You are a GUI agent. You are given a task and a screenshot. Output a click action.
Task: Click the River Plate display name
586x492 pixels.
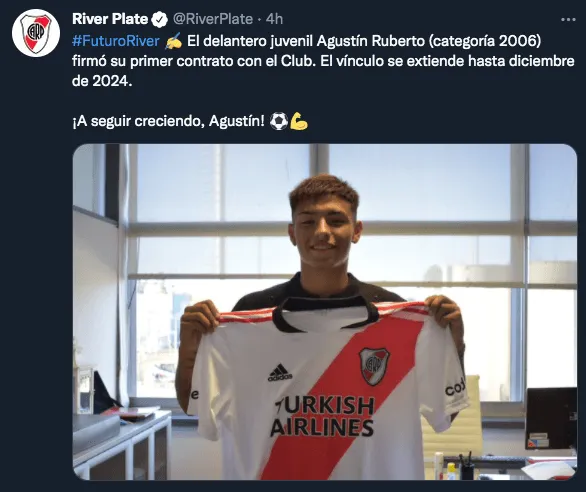pos(110,19)
